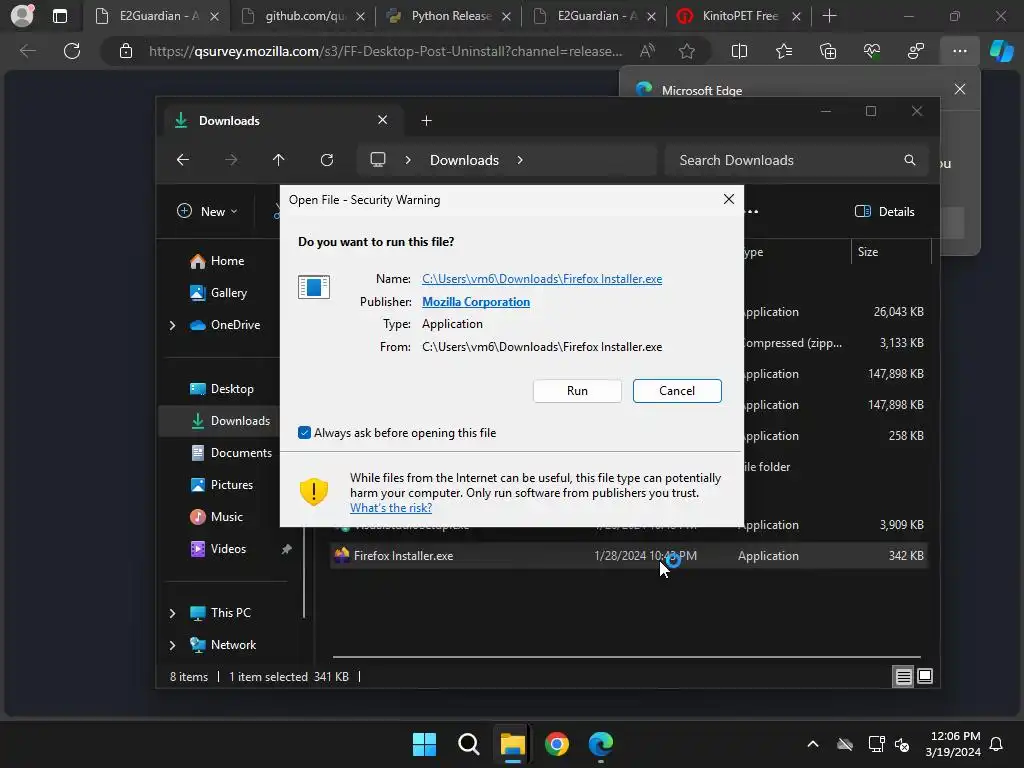This screenshot has width=1024, height=768.
Task: Uncheck Always ask before opening this file
Action: point(304,432)
